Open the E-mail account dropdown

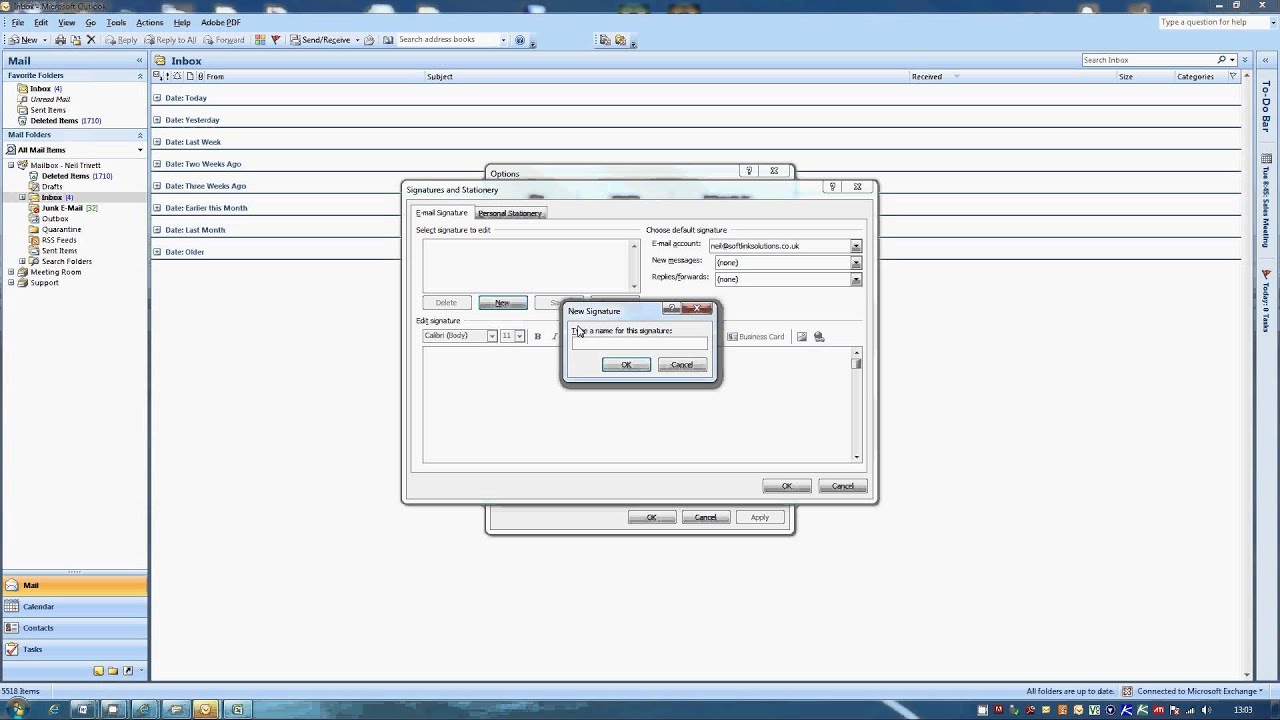coord(856,246)
